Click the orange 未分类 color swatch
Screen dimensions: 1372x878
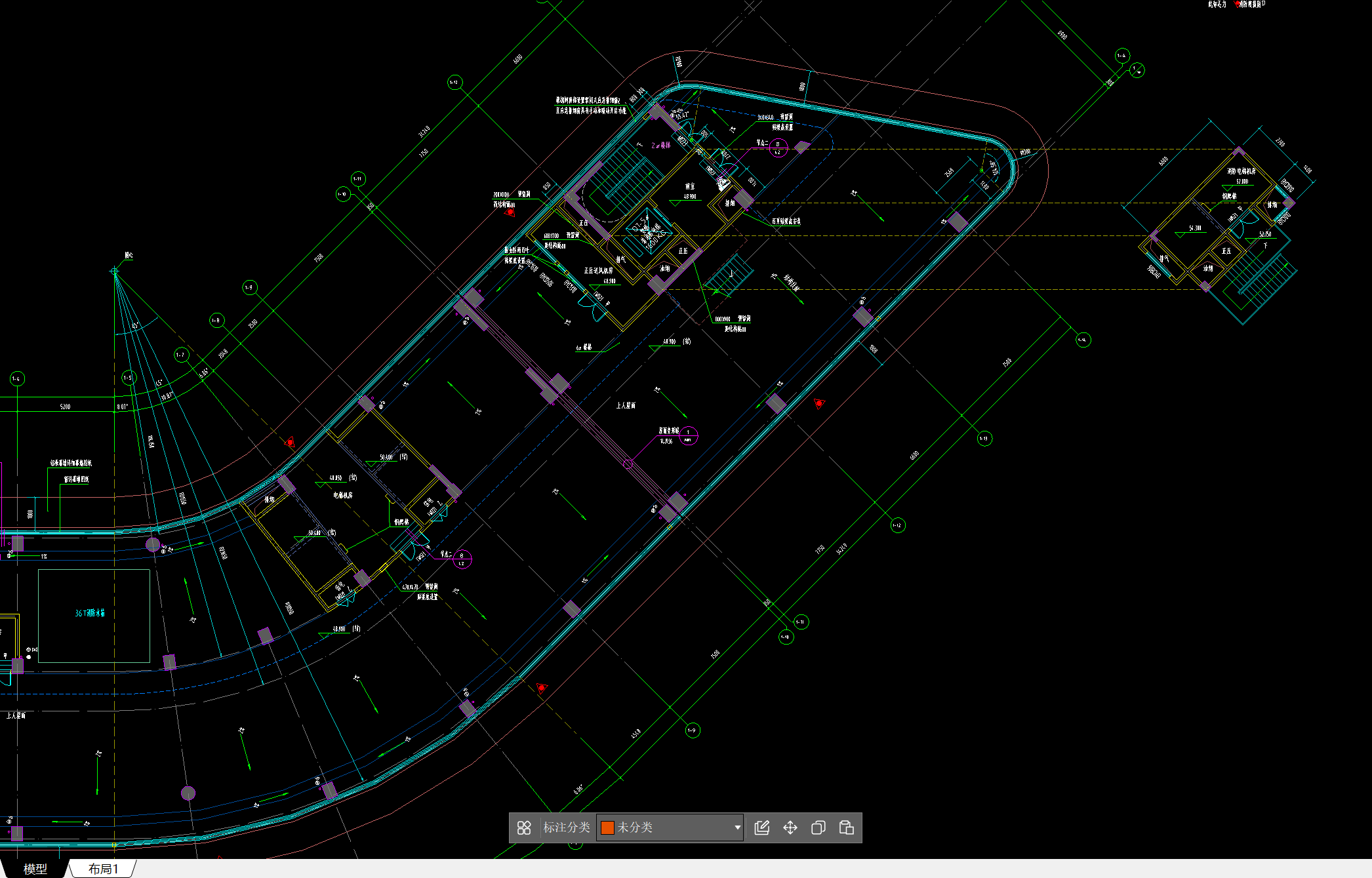click(607, 828)
